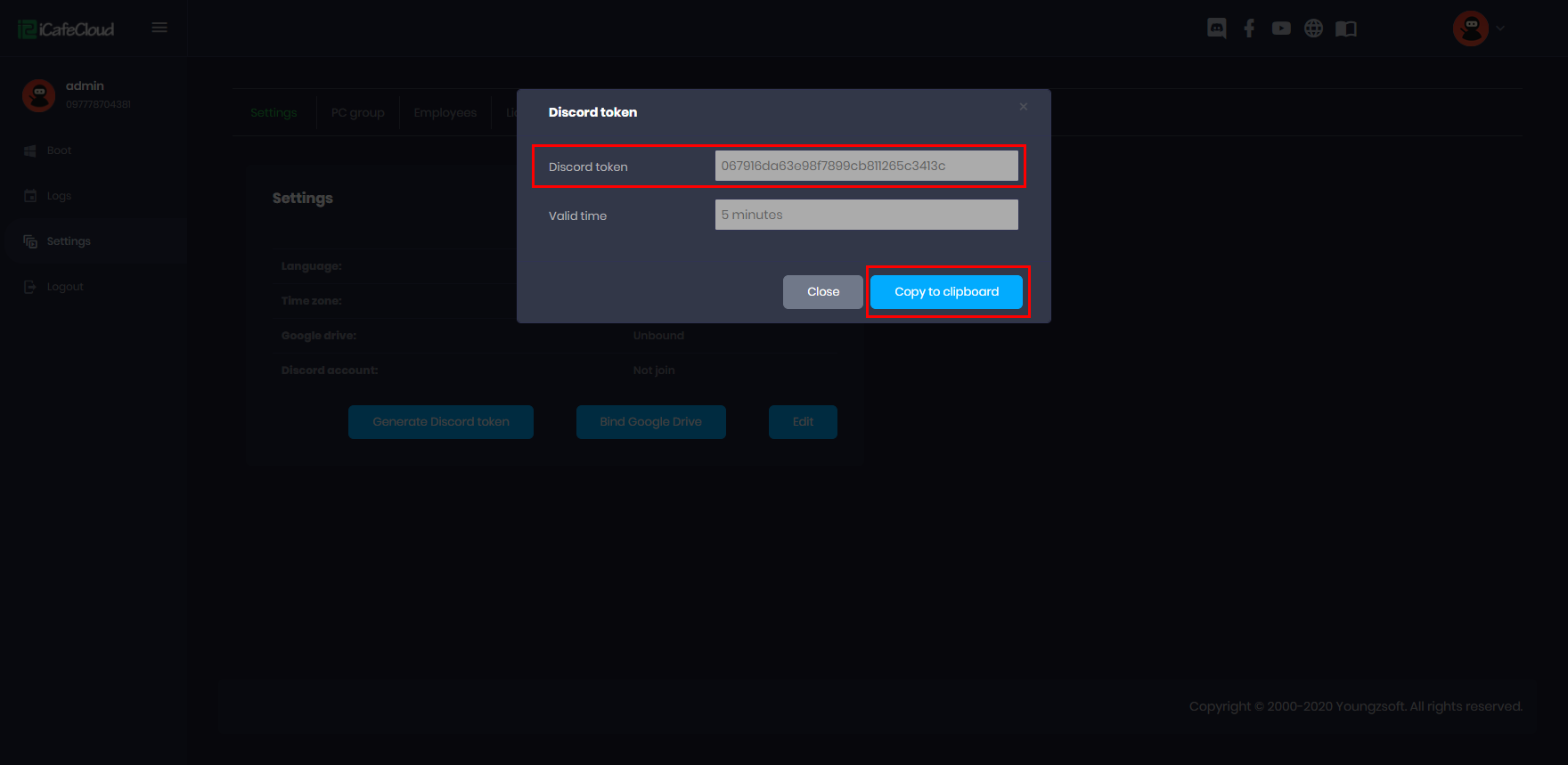Select Logout in the sidebar
This screenshot has width=1568, height=765.
[65, 287]
